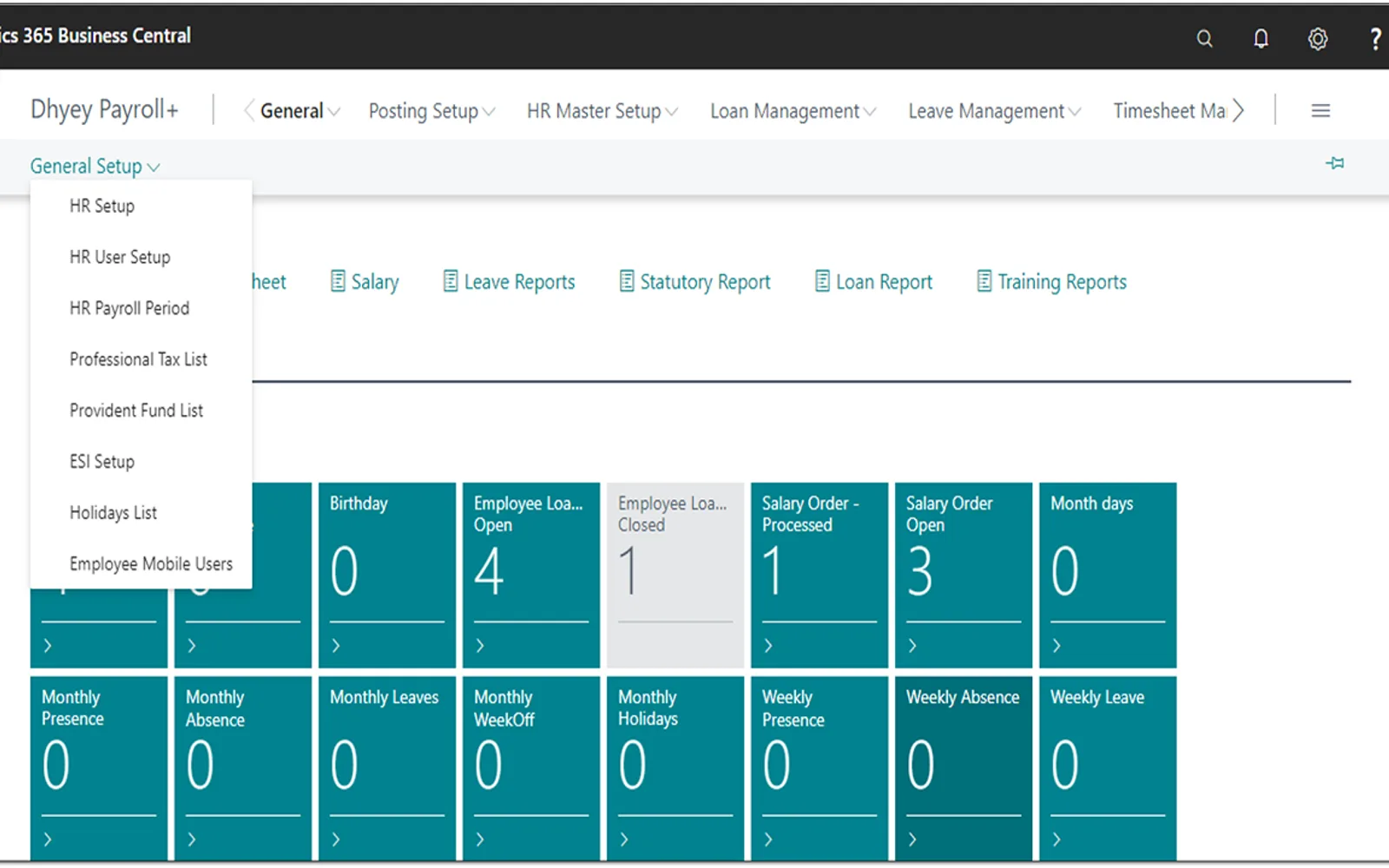This screenshot has height=868, width=1389.
Task: Open the search magnifier icon
Action: click(1204, 38)
